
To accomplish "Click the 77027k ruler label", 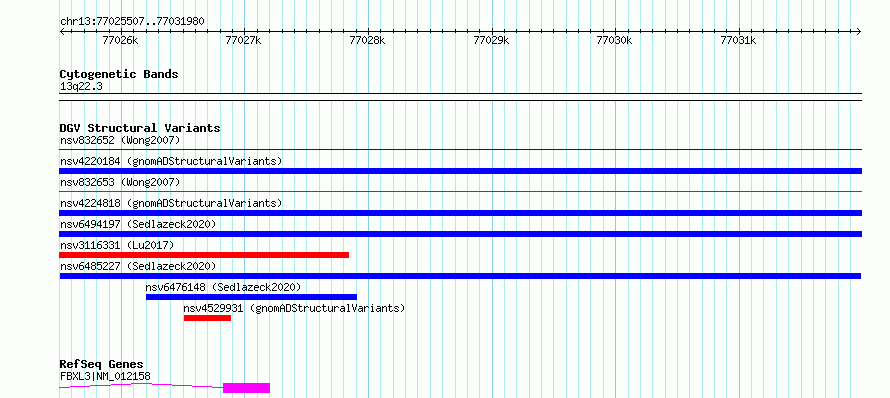I will tap(244, 40).
